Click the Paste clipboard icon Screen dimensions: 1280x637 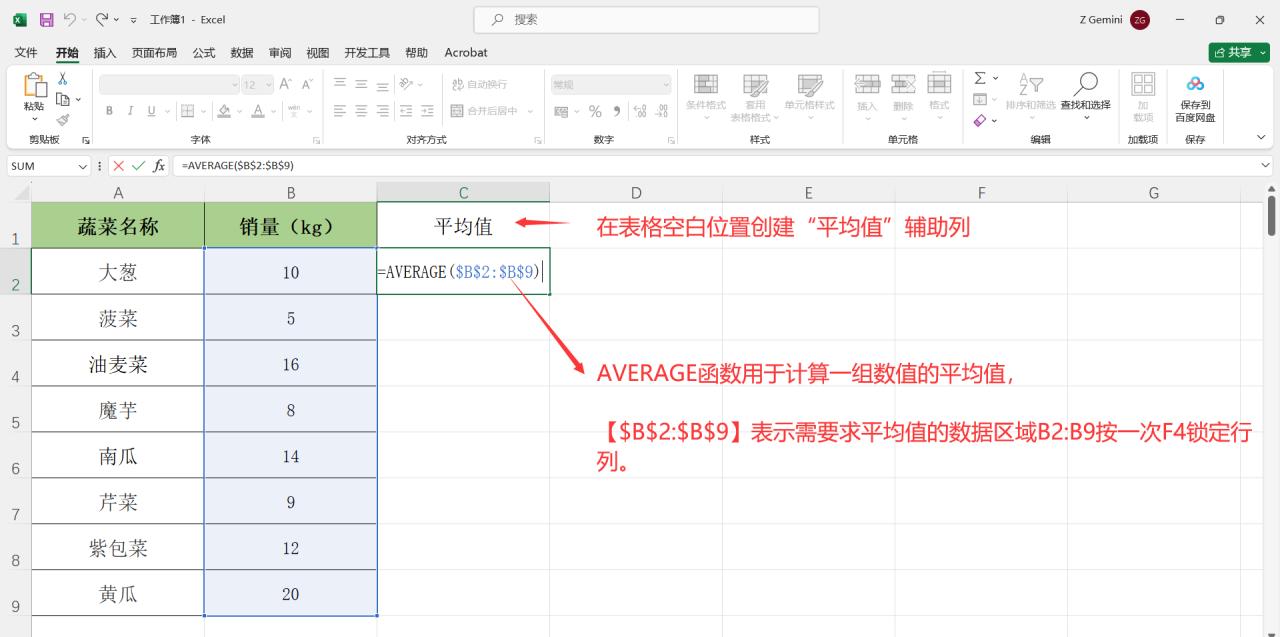click(34, 86)
